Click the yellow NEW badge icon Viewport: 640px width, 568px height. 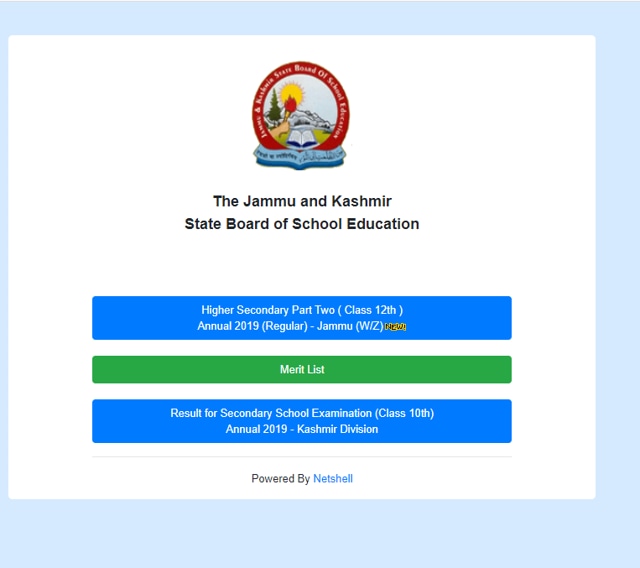pos(395,327)
